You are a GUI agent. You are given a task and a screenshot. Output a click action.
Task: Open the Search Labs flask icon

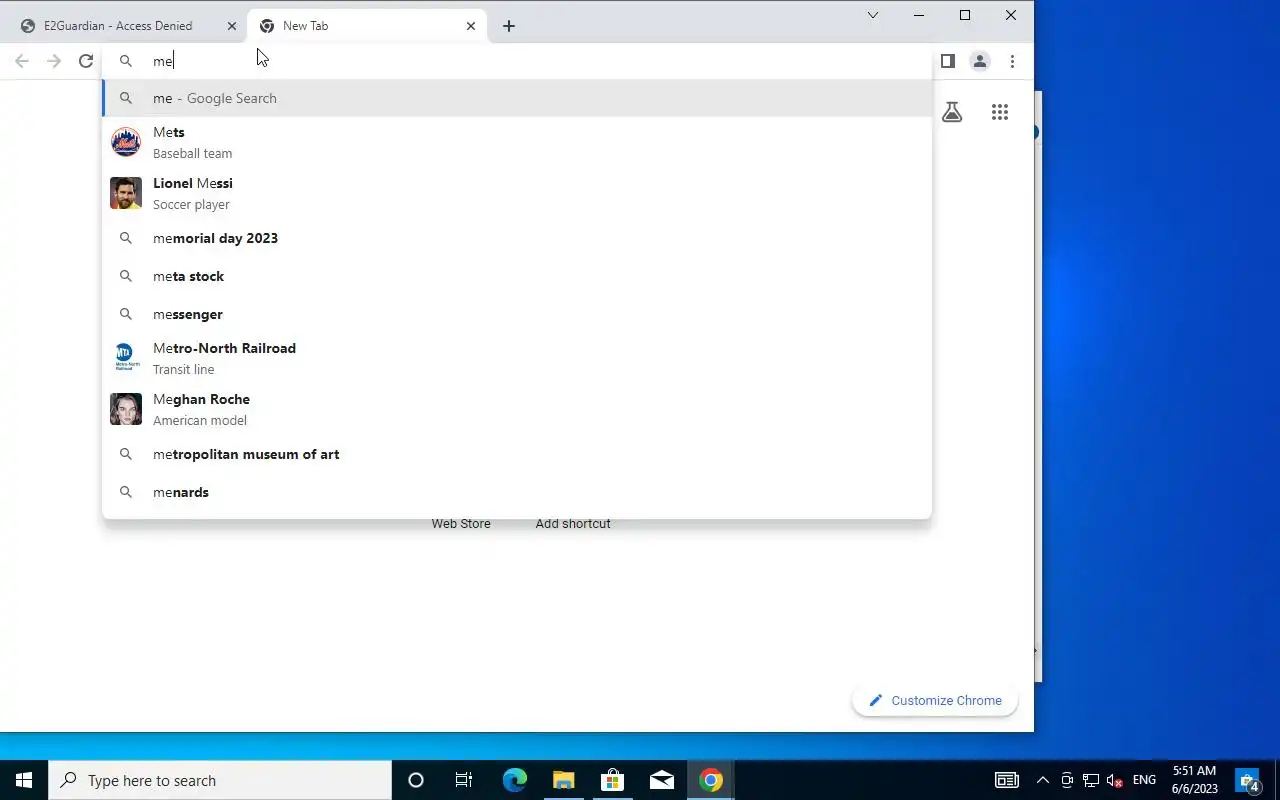[952, 112]
